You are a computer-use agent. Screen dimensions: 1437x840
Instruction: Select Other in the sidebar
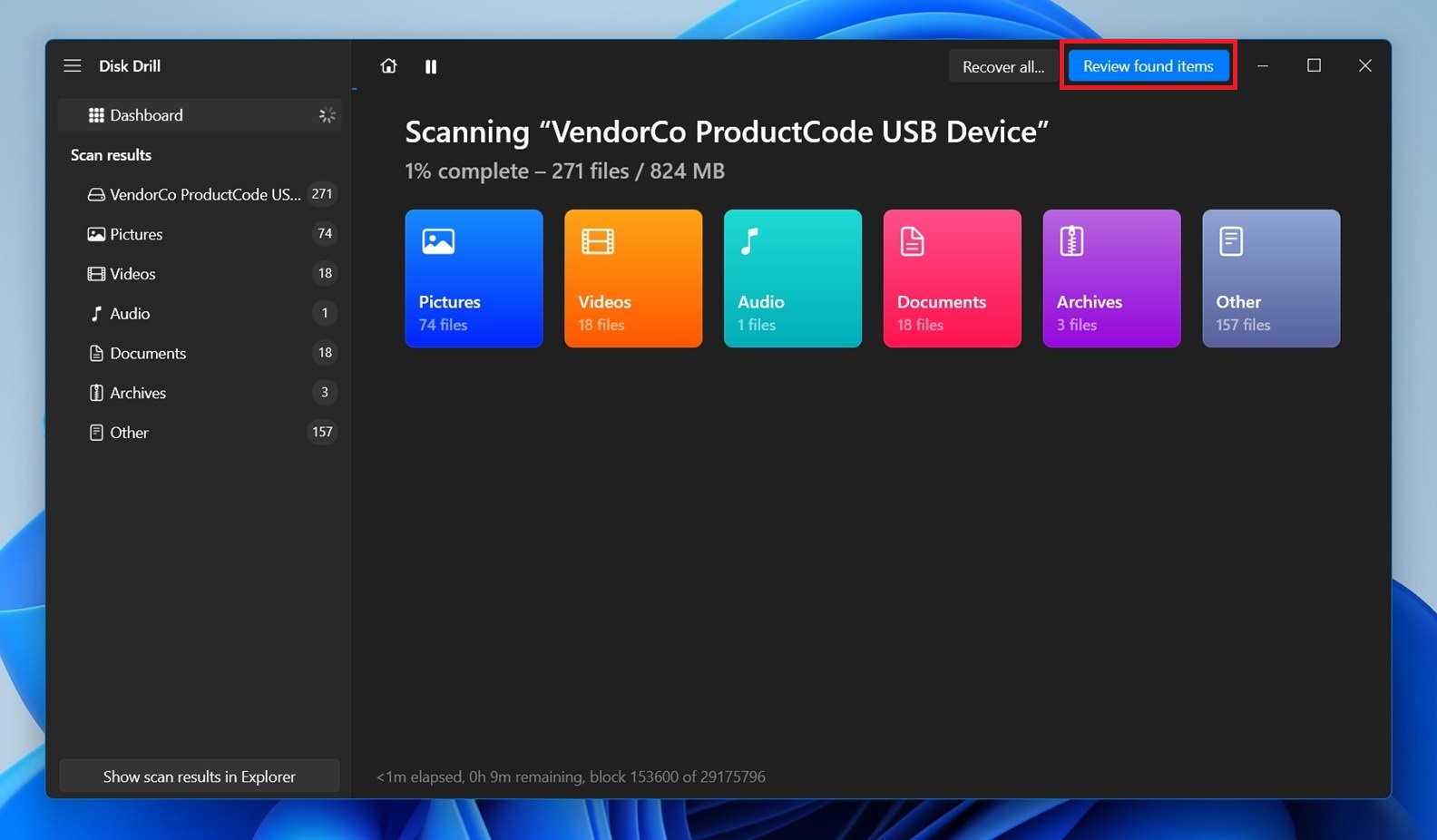click(x=200, y=433)
